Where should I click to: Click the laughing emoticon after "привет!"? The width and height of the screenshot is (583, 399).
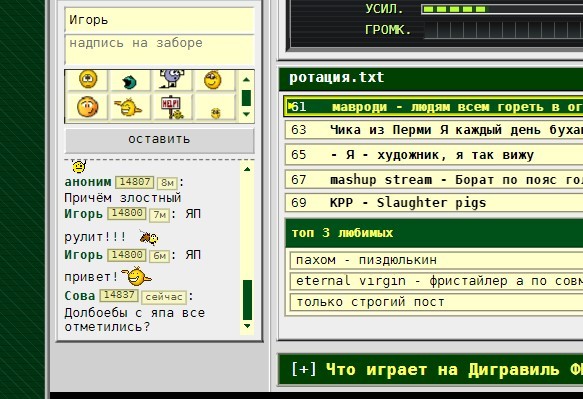[136, 276]
